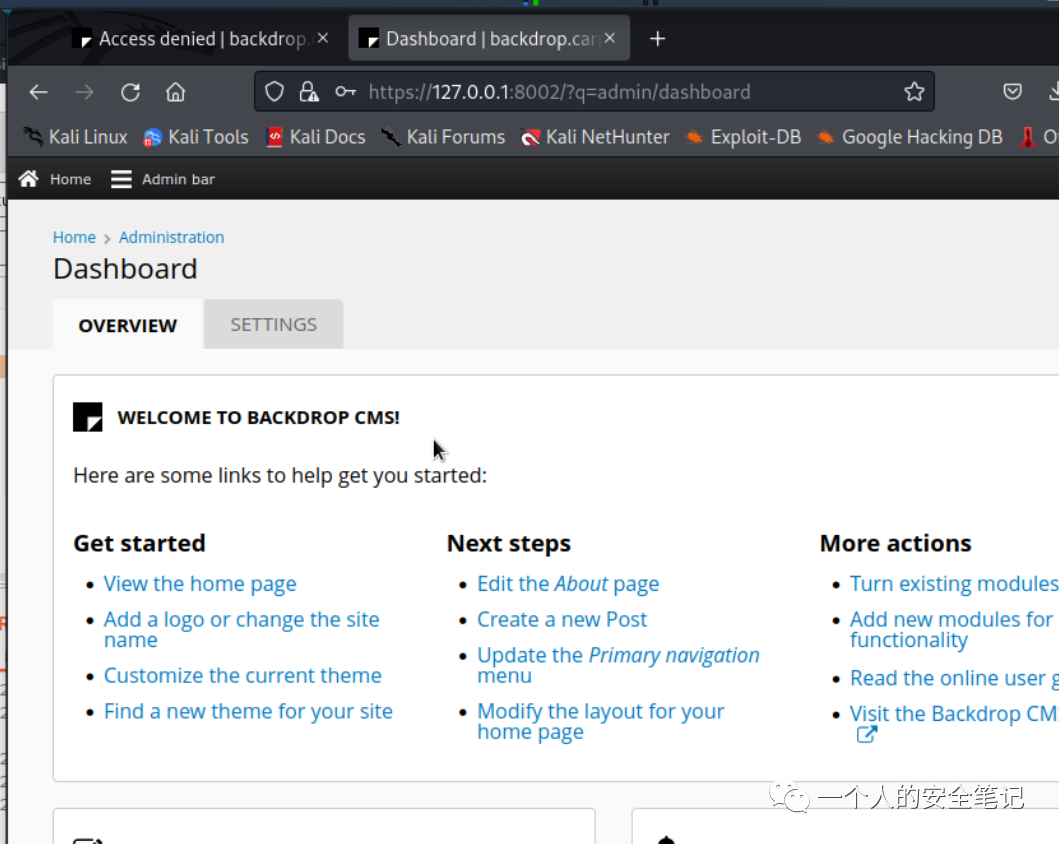Viewport: 1059px width, 844px height.
Task: Open Modify the layout for home page
Action: 600,721
